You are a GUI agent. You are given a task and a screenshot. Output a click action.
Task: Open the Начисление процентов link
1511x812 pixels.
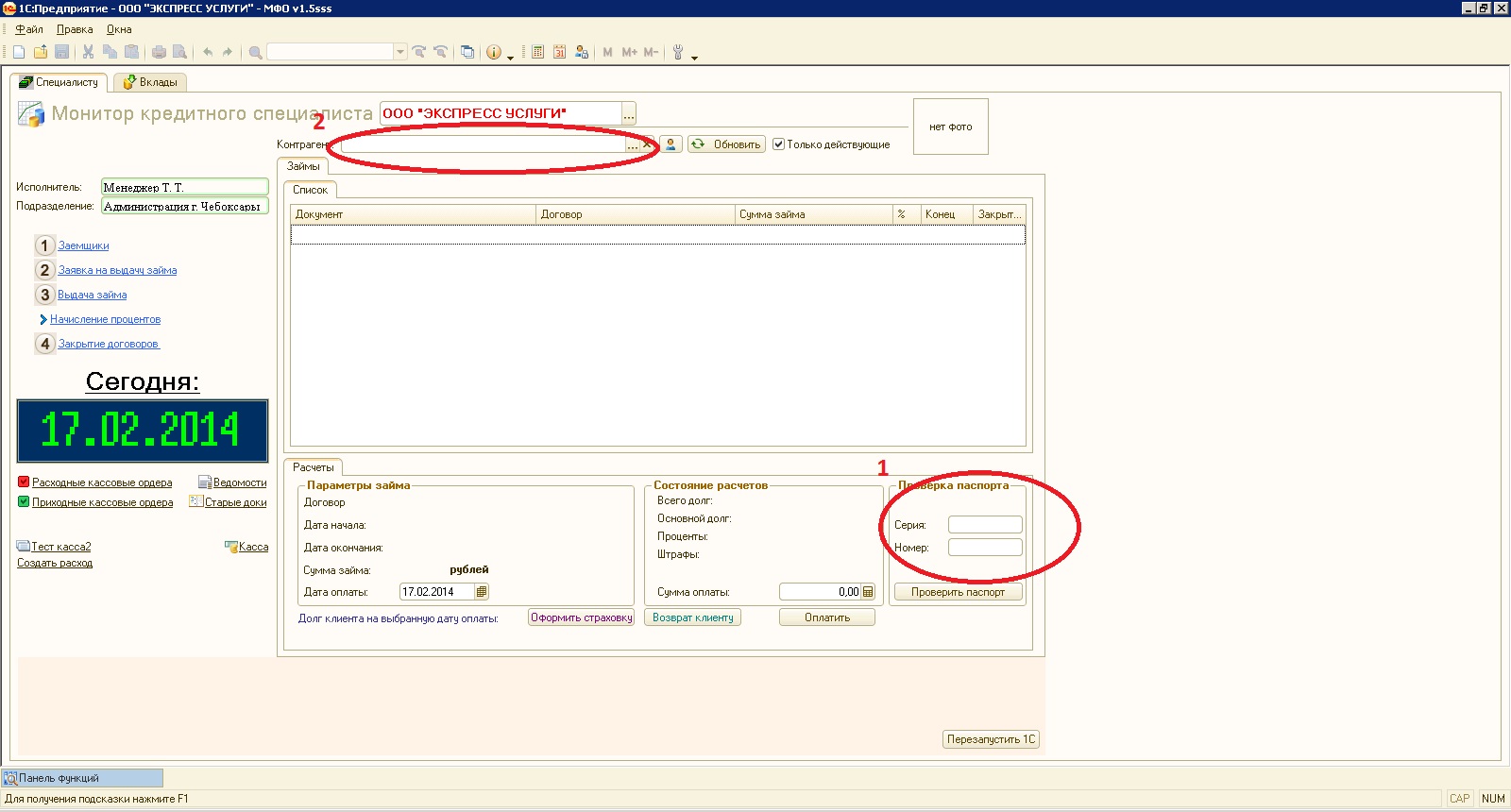point(105,319)
